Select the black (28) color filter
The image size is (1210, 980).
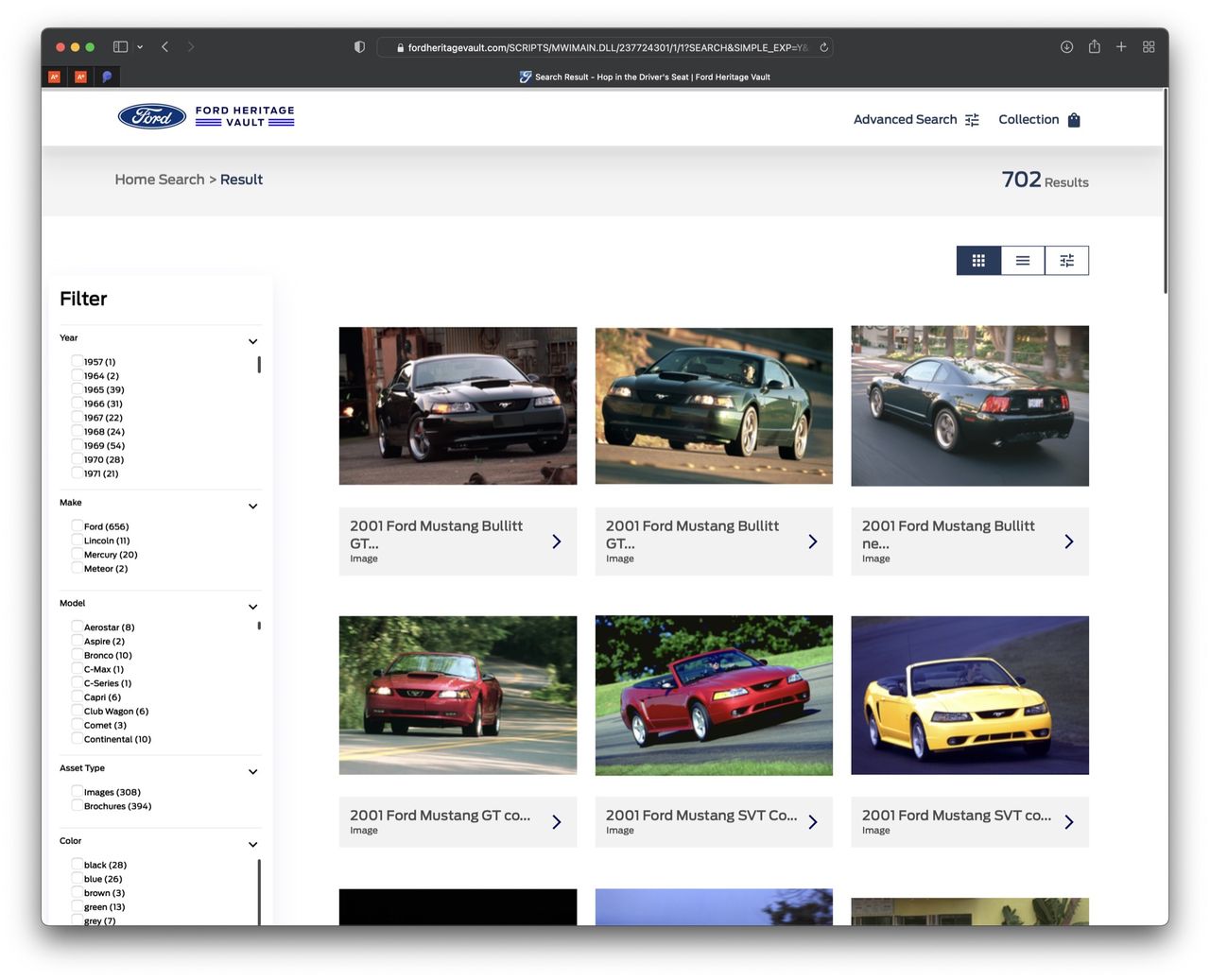pos(77,865)
